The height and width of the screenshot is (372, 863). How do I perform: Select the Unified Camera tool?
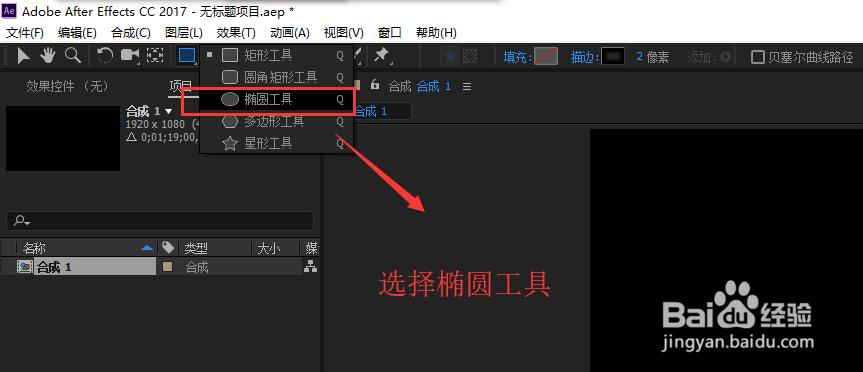pyautogui.click(x=130, y=55)
